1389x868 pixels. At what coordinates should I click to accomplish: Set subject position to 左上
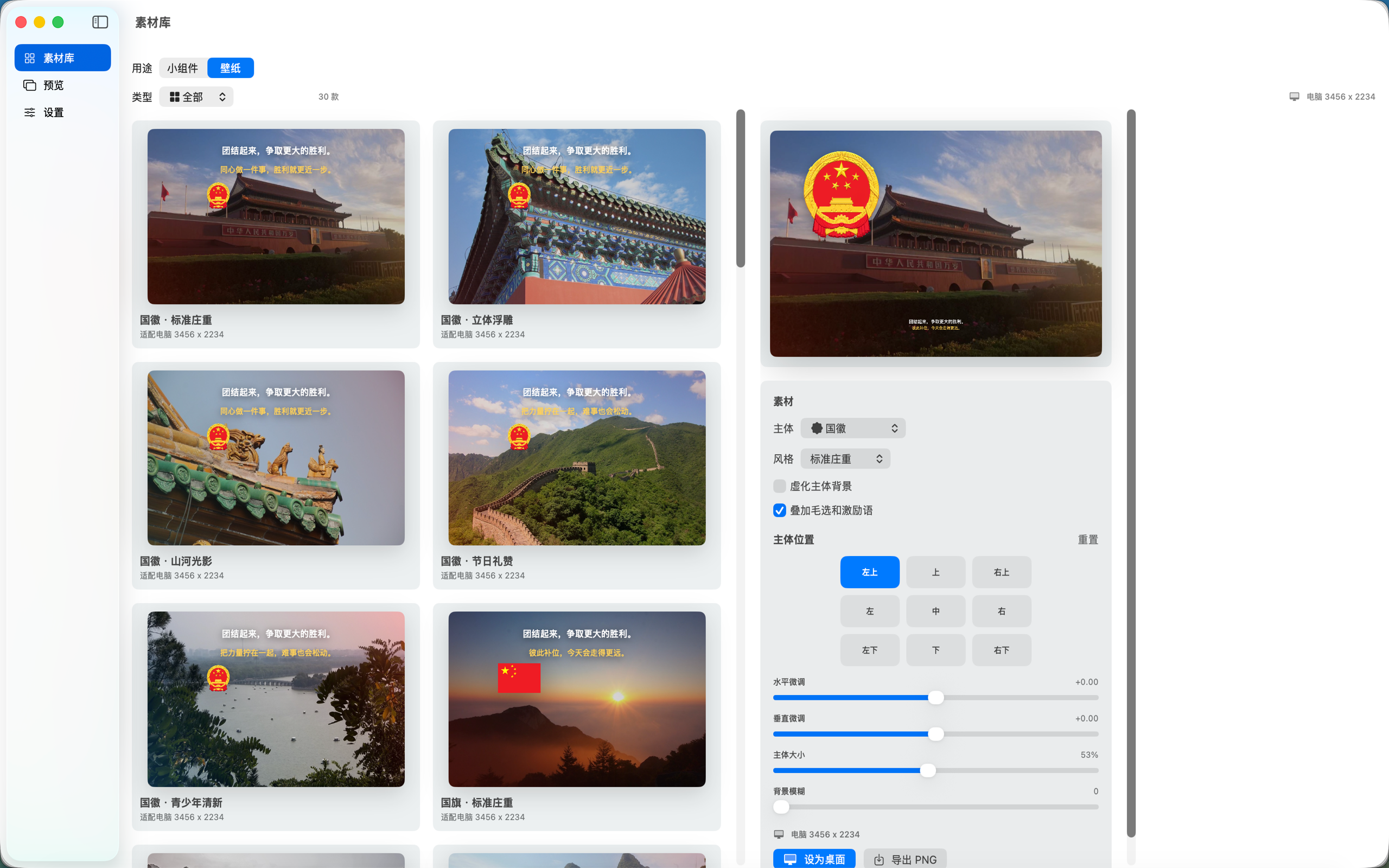(x=870, y=572)
